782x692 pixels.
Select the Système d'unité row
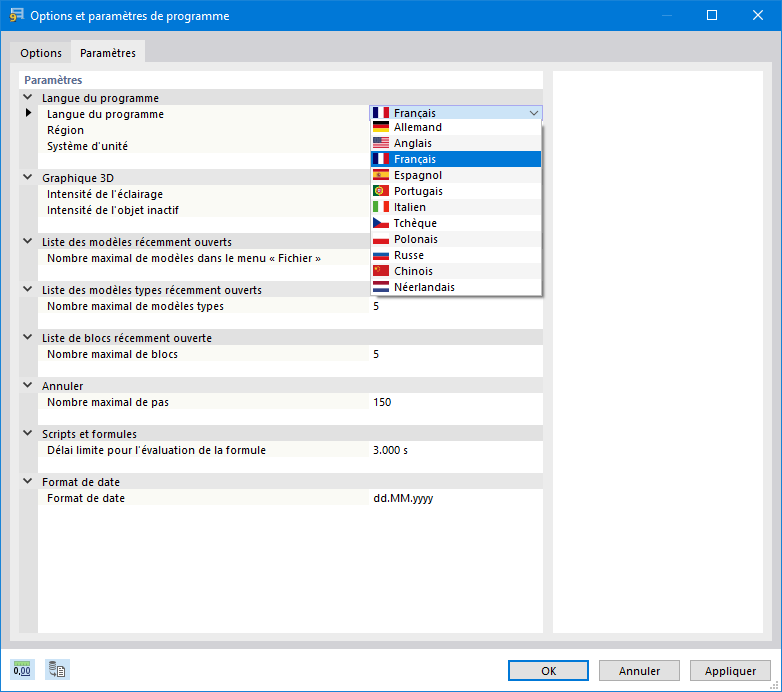[203, 146]
